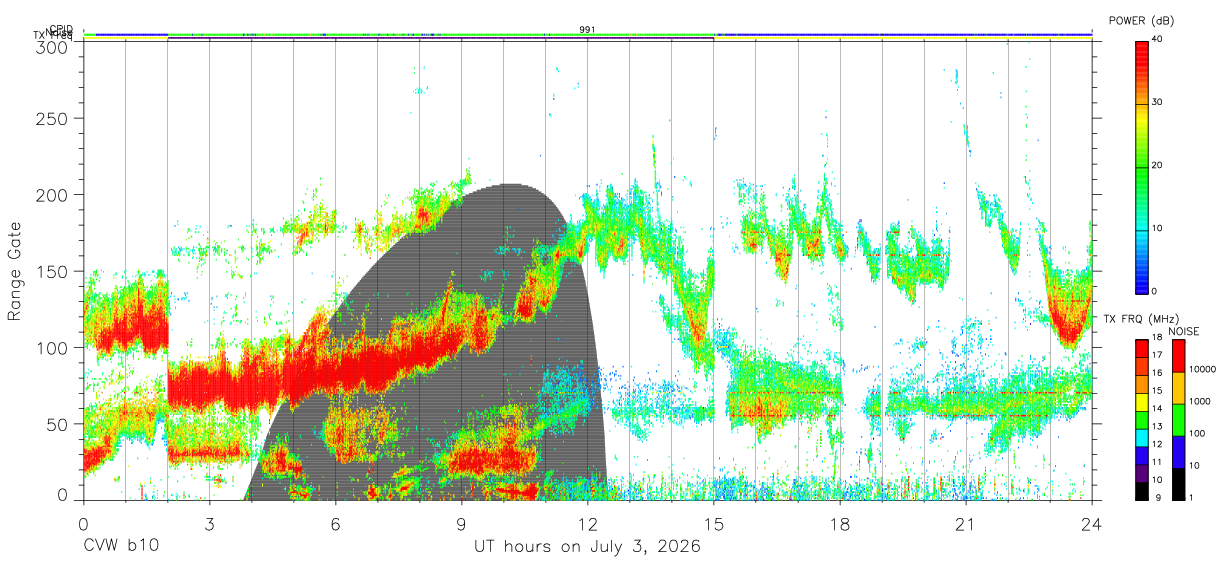Image resolution: width=1228 pixels, height=567 pixels.
Task: Click the 6 tick on UT hours axis
Action: coord(336,523)
